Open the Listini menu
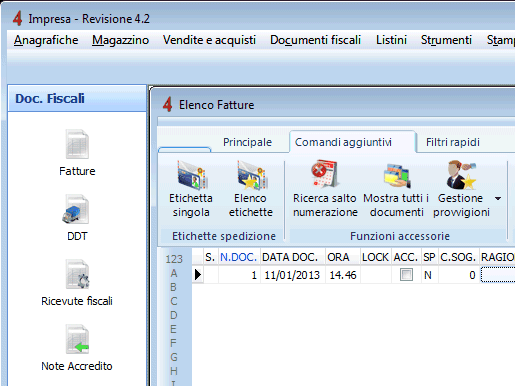Screen dimensions: 515x386 (x=391, y=40)
